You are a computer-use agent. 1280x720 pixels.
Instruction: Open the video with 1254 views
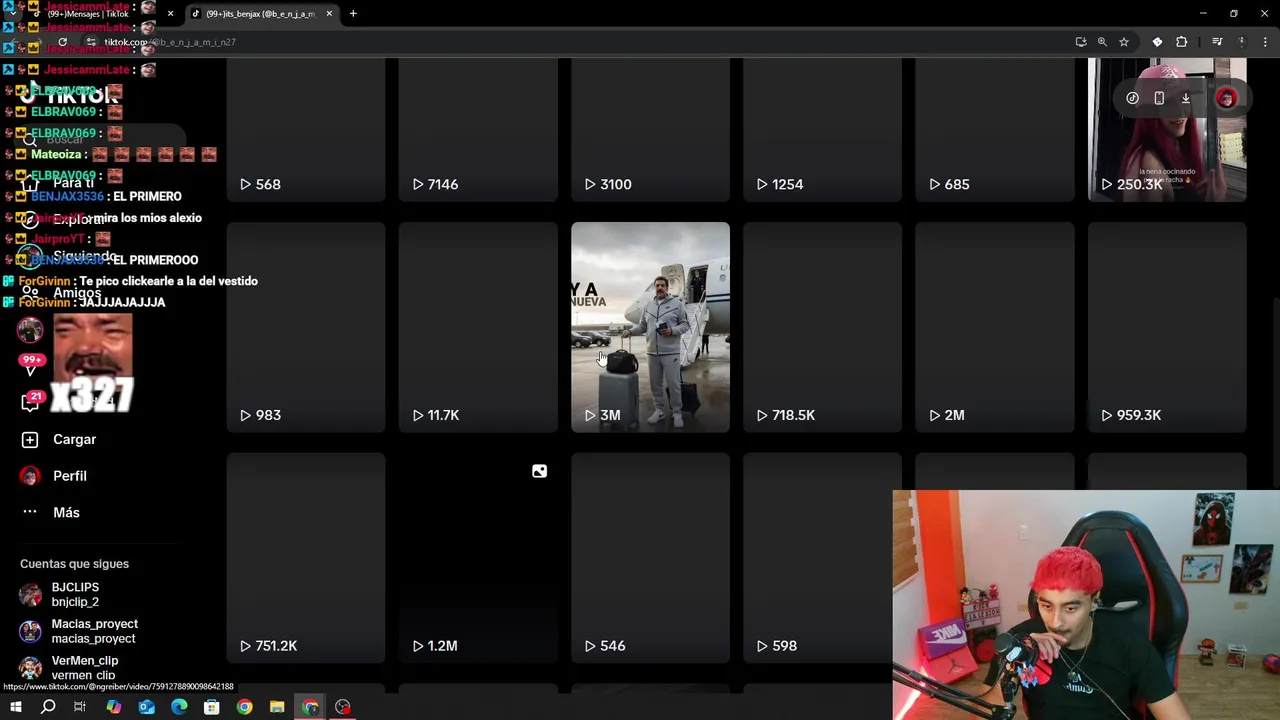click(x=822, y=130)
